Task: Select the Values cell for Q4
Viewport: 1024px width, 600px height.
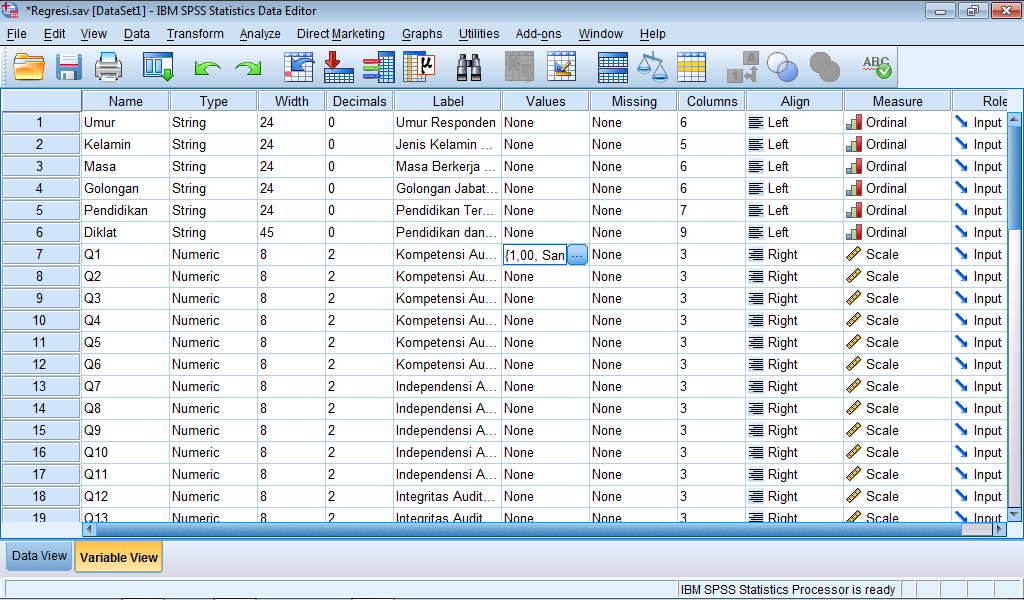Action: (x=545, y=321)
